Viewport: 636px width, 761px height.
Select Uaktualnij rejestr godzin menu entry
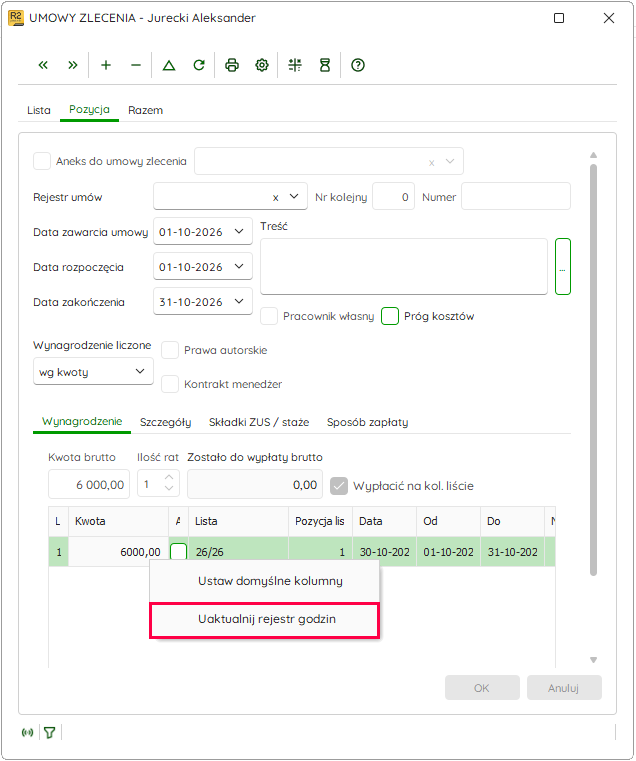point(265,620)
